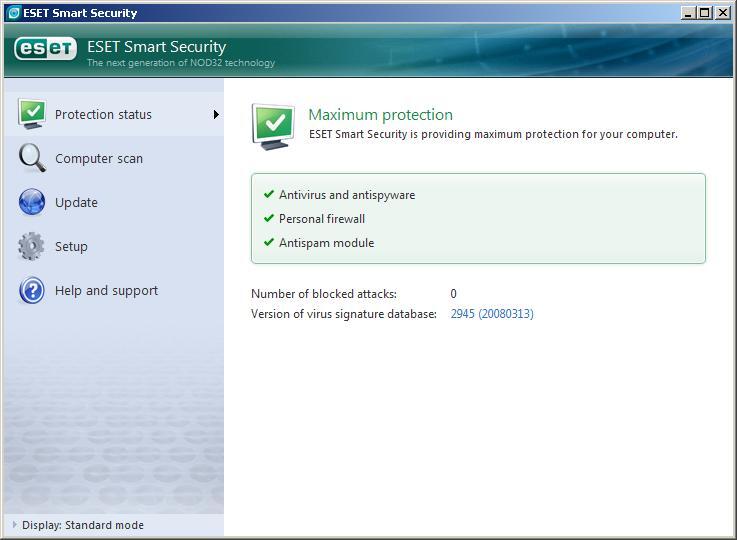737x540 pixels.
Task: Click the blocked attacks value 0
Action: pyautogui.click(x=453, y=294)
